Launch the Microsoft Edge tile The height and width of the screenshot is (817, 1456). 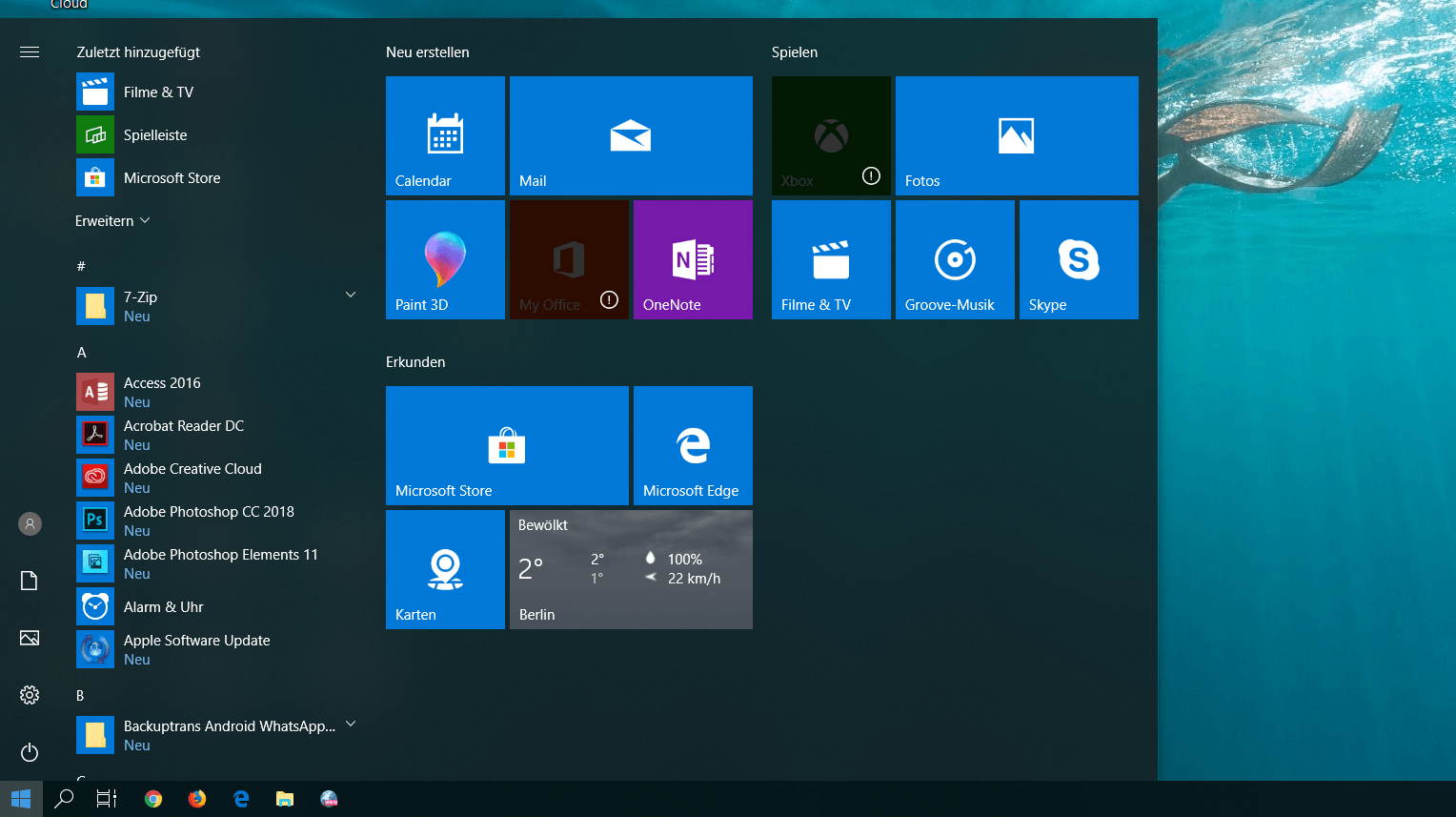click(x=693, y=445)
